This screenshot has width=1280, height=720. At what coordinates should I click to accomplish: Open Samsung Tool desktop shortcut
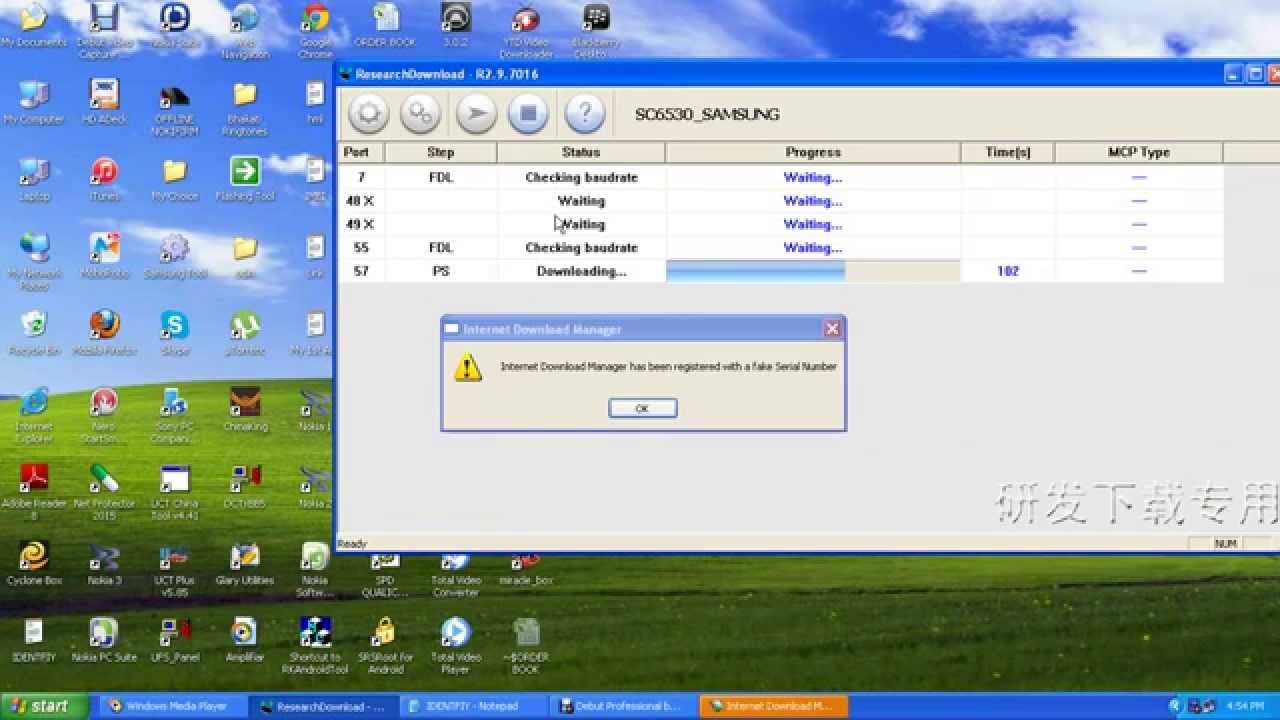click(174, 256)
